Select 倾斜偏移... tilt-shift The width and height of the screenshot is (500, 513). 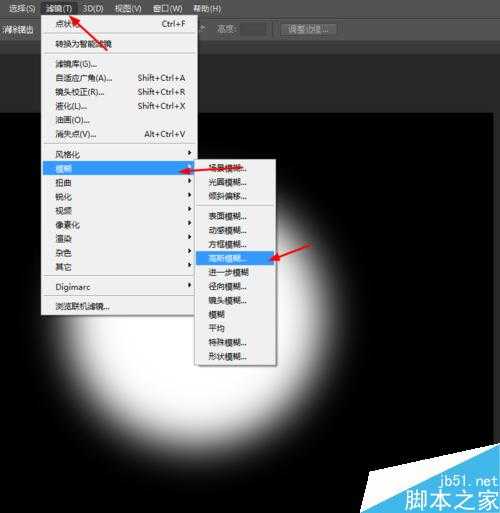(x=235, y=196)
